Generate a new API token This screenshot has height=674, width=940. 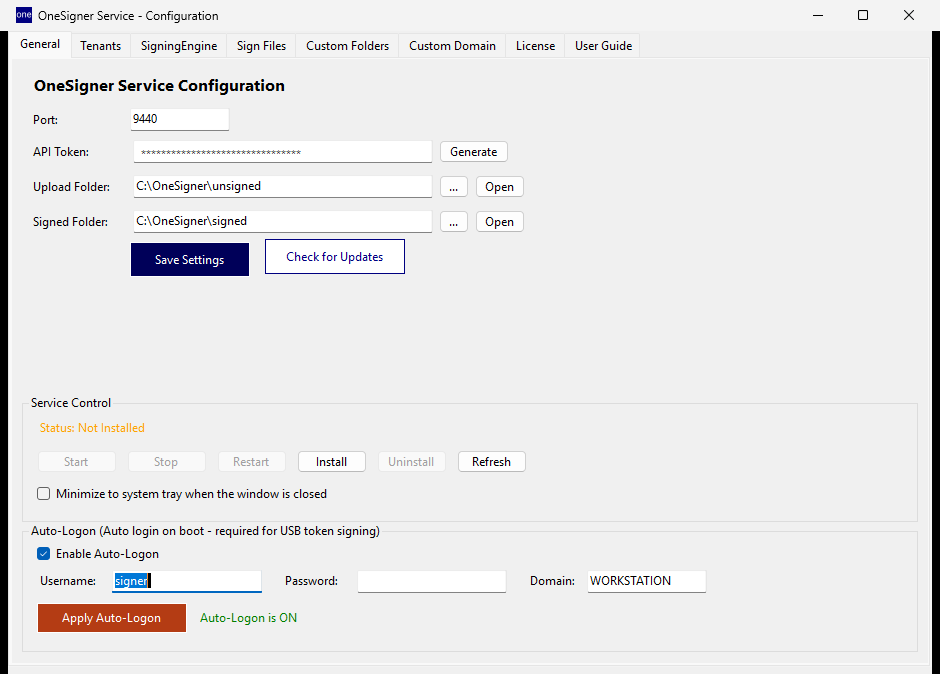[474, 152]
